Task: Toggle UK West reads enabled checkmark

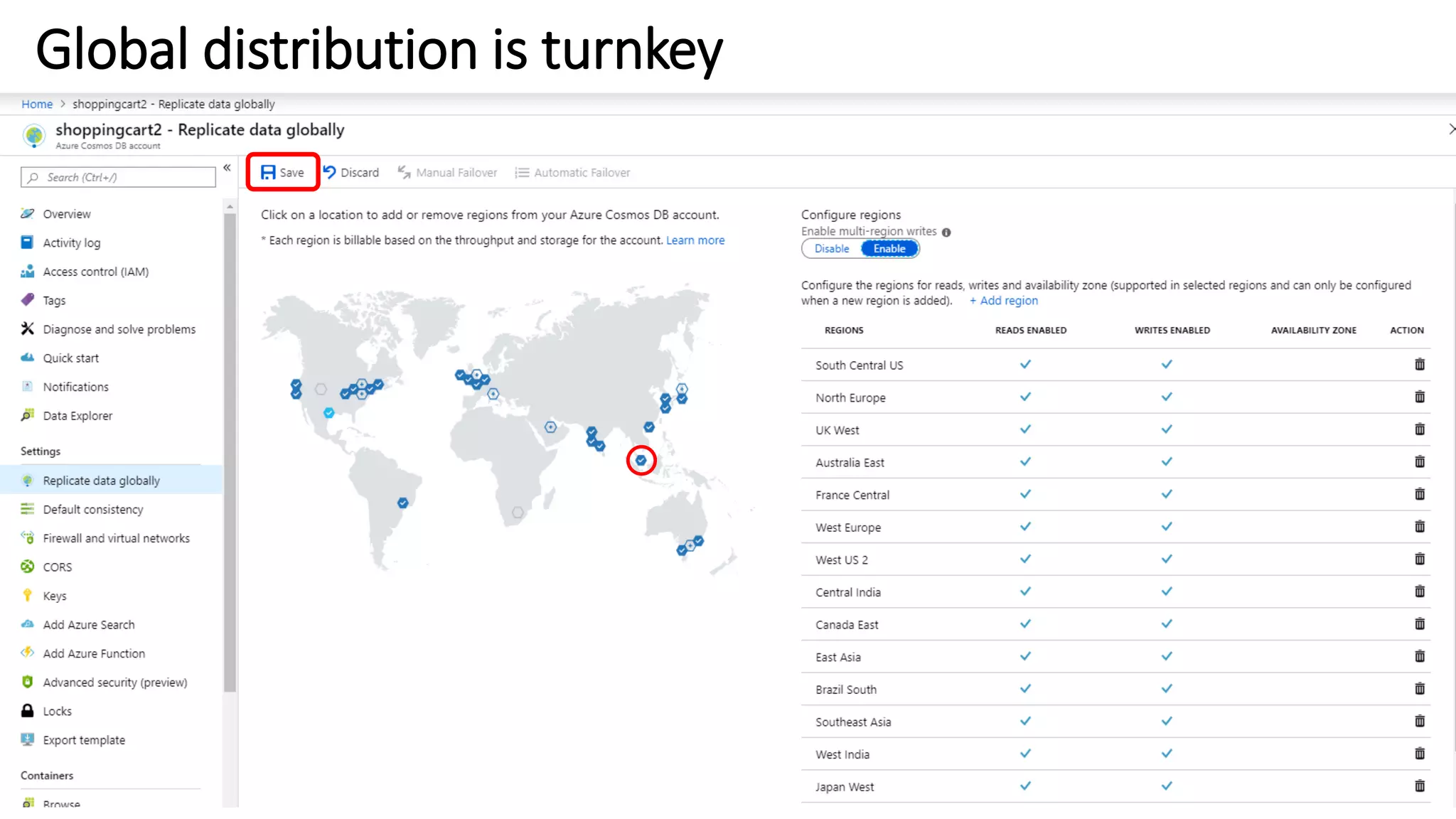Action: 1025,429
